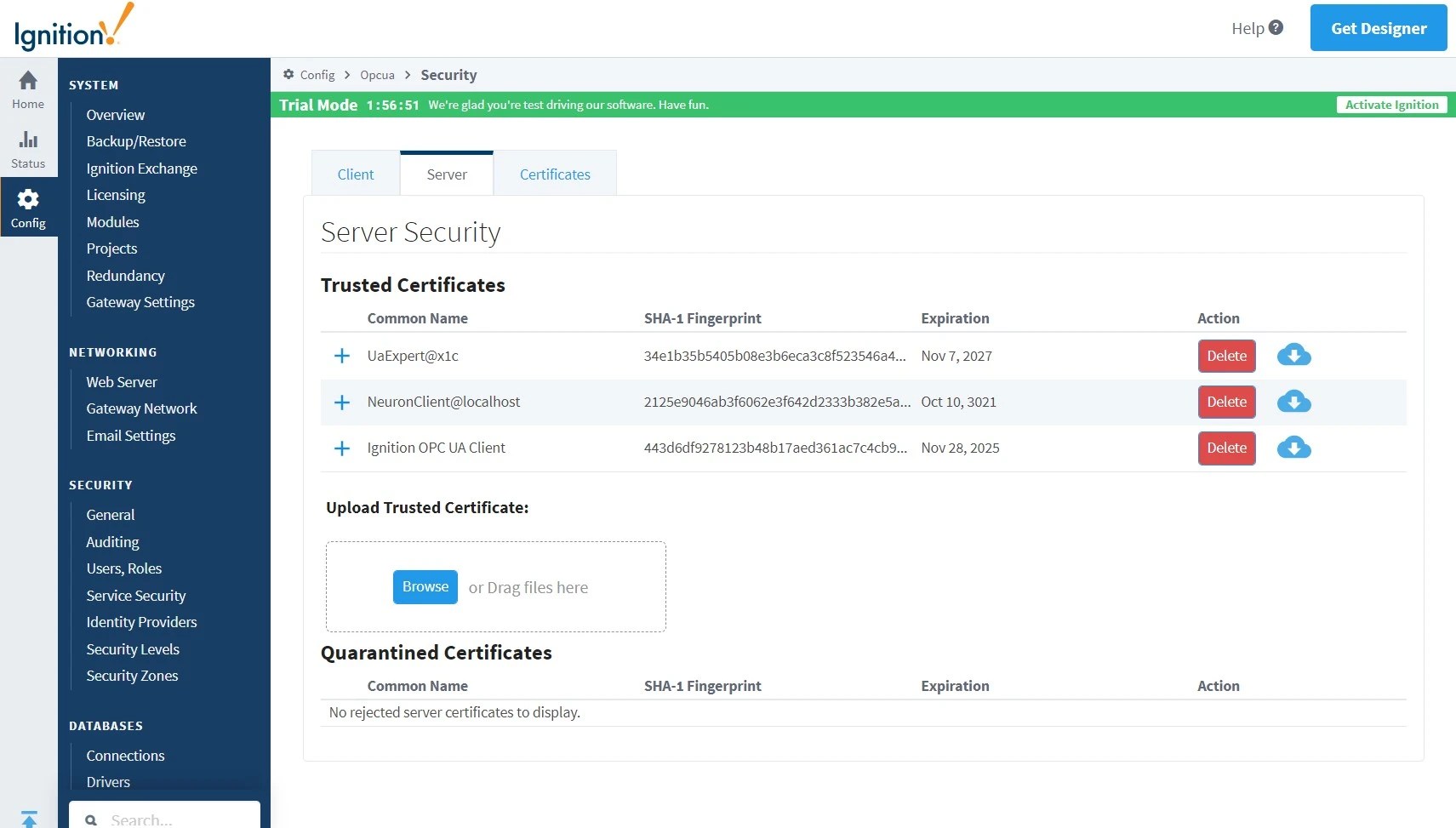Click Browse to upload a certificate

coord(425,587)
